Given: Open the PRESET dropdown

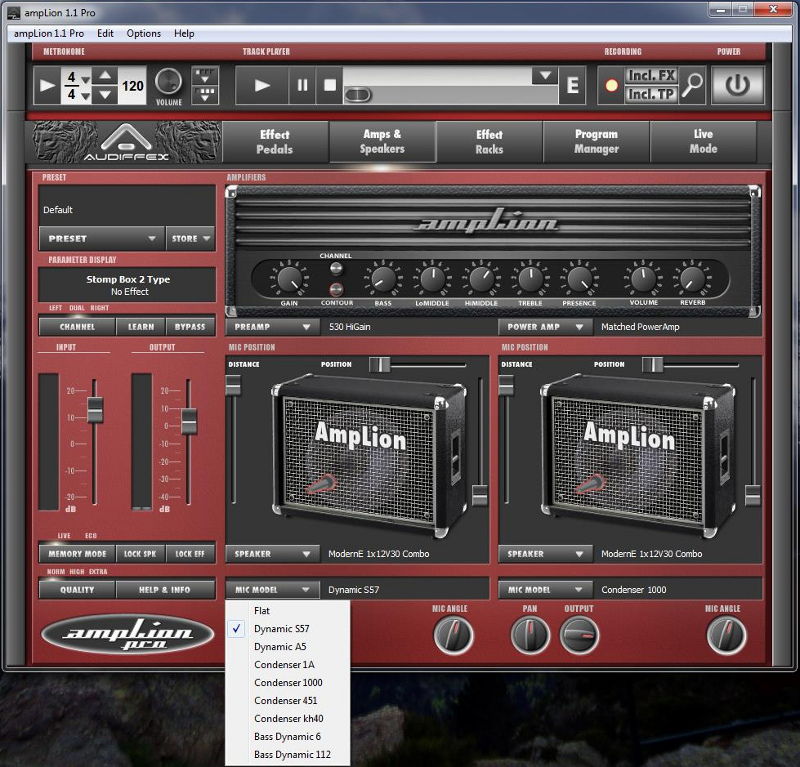Looking at the screenshot, I should pyautogui.click(x=102, y=238).
